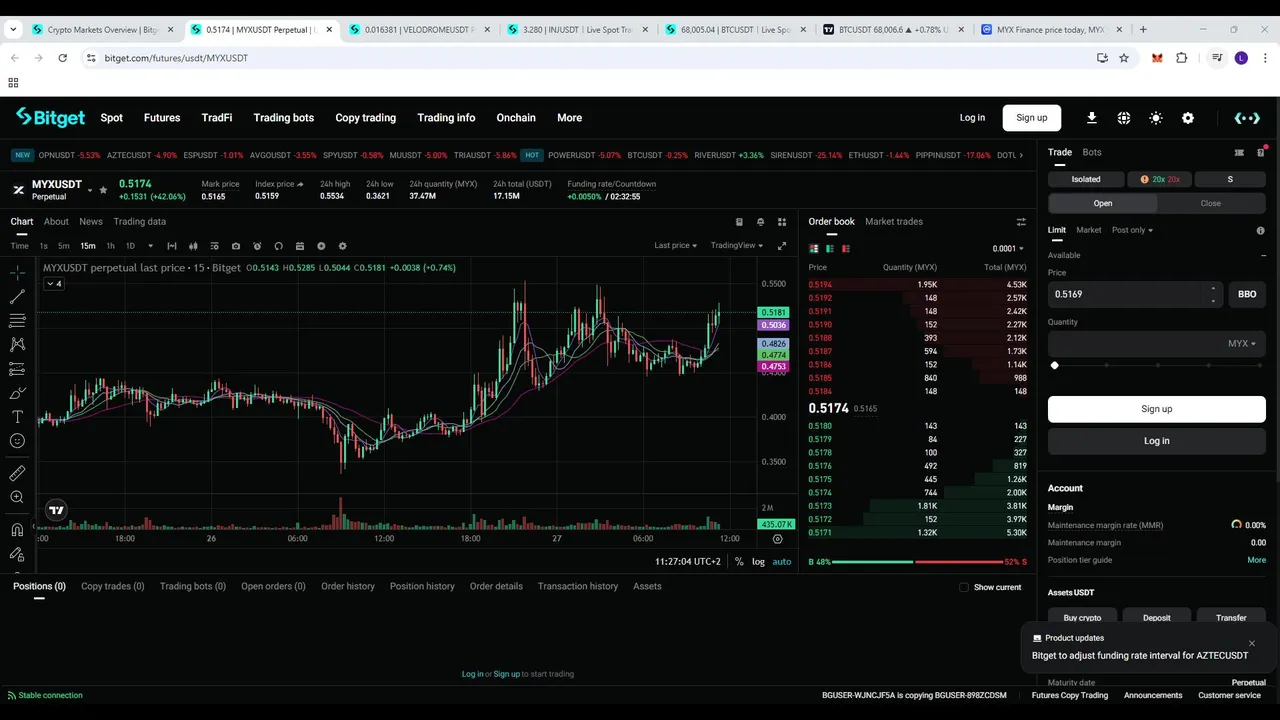
Task: Enable magnet mode for drawings
Action: (x=17, y=530)
